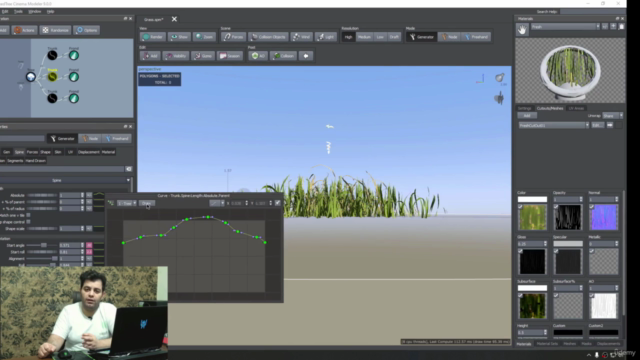640x360 pixels.
Task: Toggle the Gloss map checkbox
Action: (x=520, y=251)
